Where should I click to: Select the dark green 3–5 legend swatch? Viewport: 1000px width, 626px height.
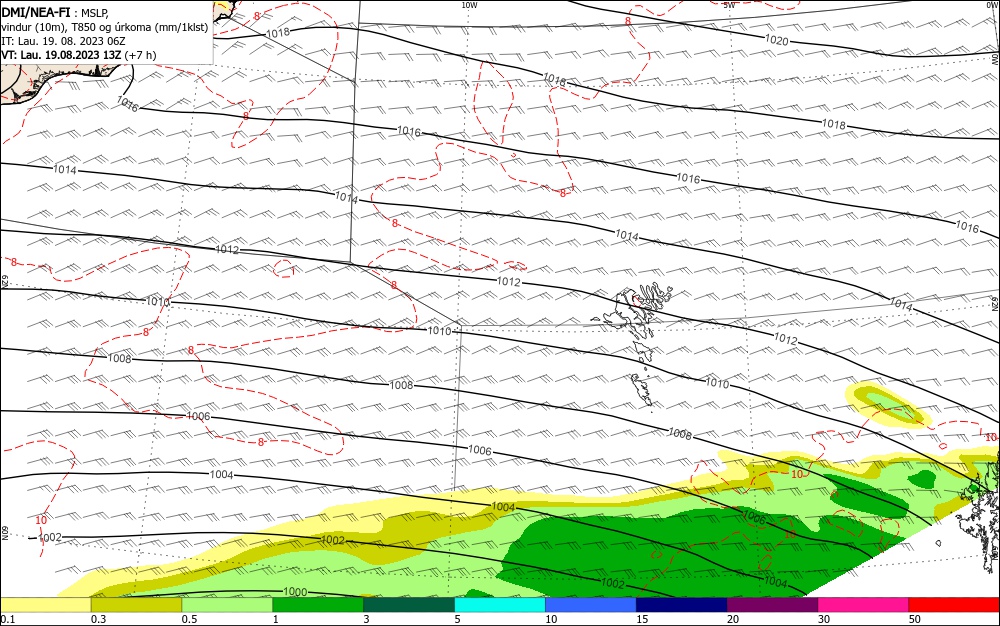(409, 605)
